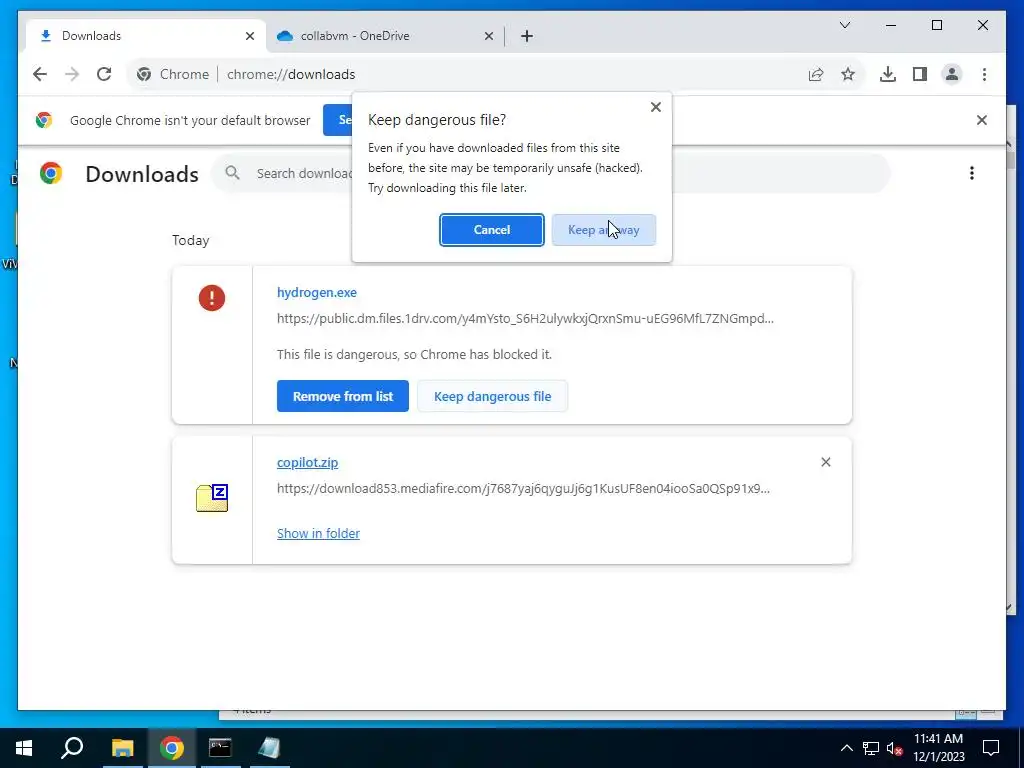This screenshot has height=768, width=1024.
Task: Switch to the collabvm - OneDrive tab
Action: click(384, 36)
